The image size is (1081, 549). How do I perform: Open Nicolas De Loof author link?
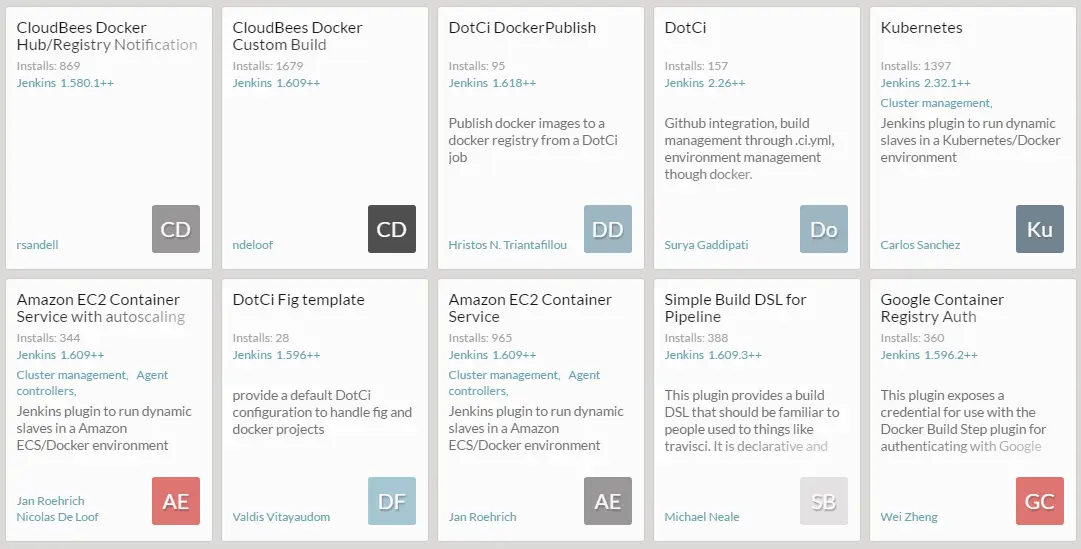[x=57, y=517]
